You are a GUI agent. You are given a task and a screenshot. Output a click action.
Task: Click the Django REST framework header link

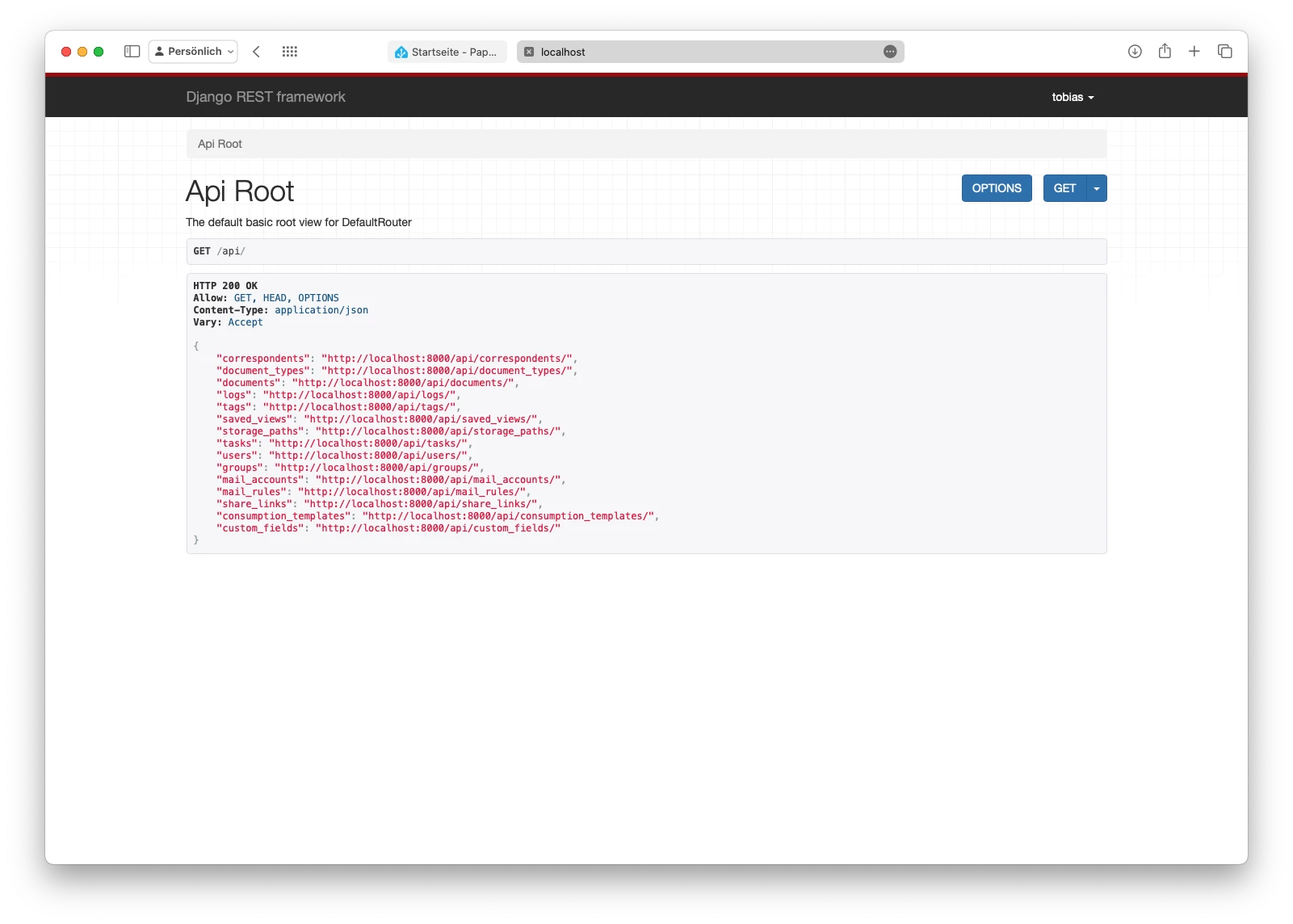(266, 97)
